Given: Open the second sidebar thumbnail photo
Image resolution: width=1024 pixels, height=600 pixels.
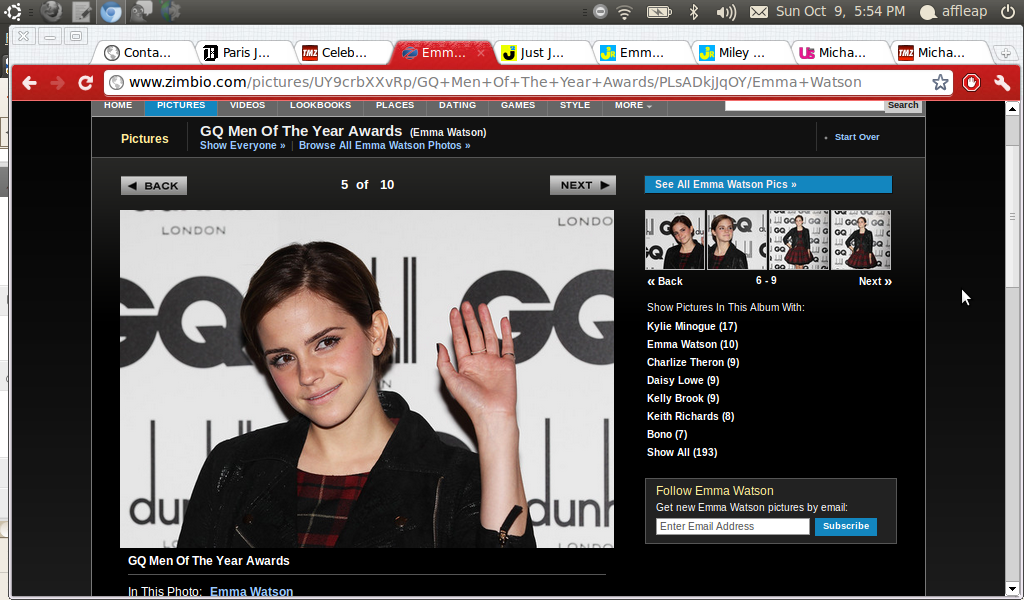Looking at the screenshot, I should click(x=737, y=240).
